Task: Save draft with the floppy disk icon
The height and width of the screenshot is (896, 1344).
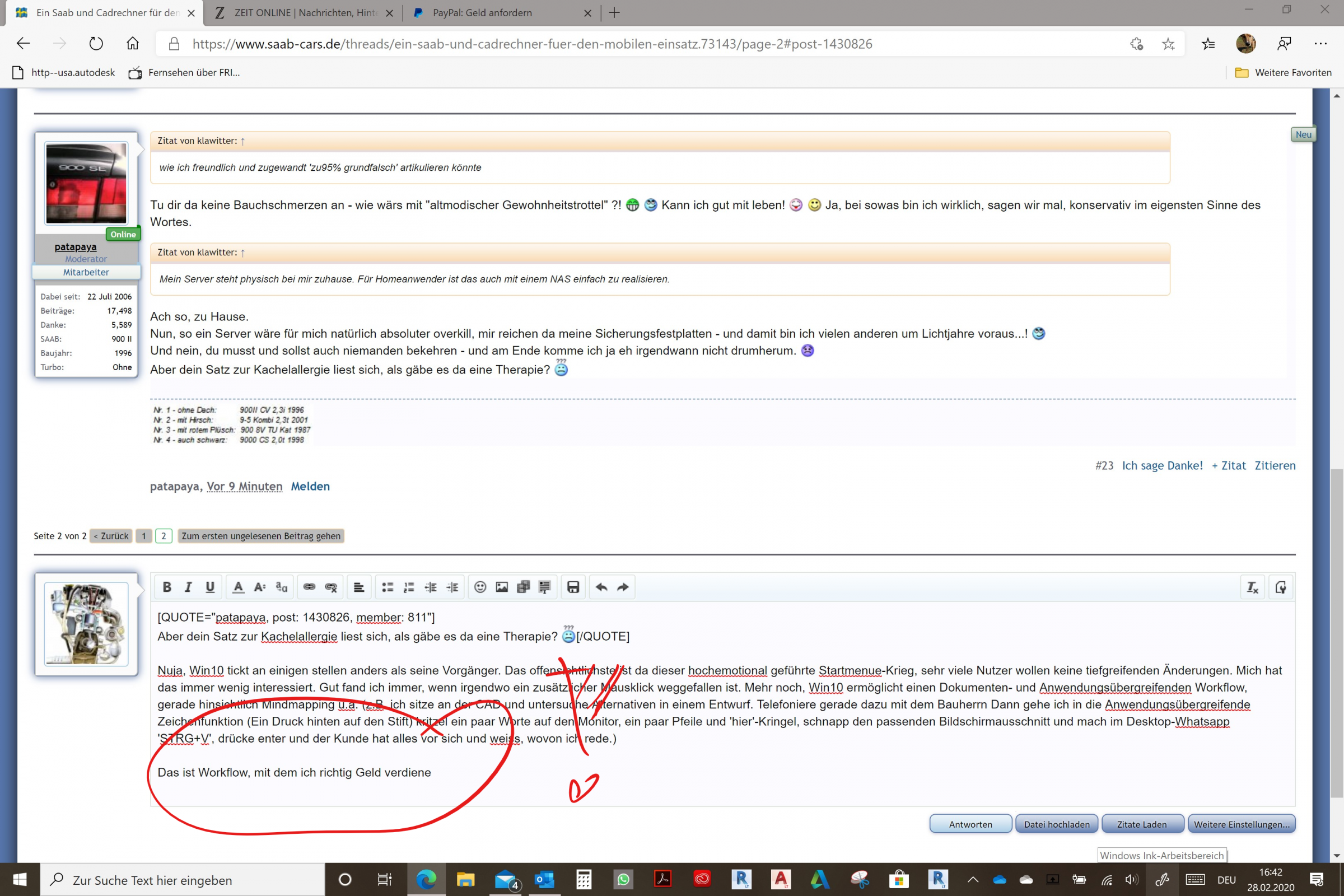Action: click(573, 587)
